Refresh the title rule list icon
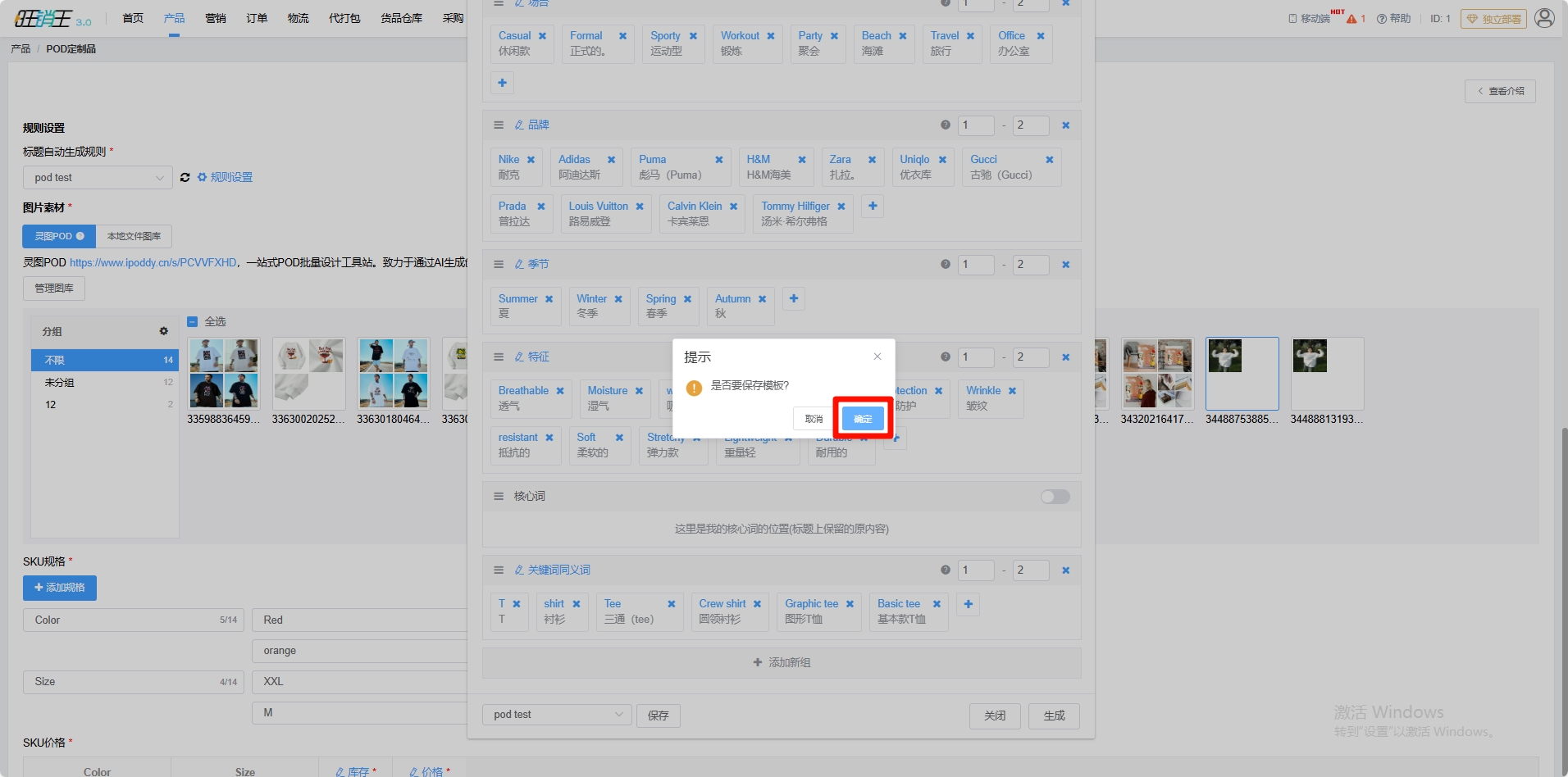 click(185, 178)
